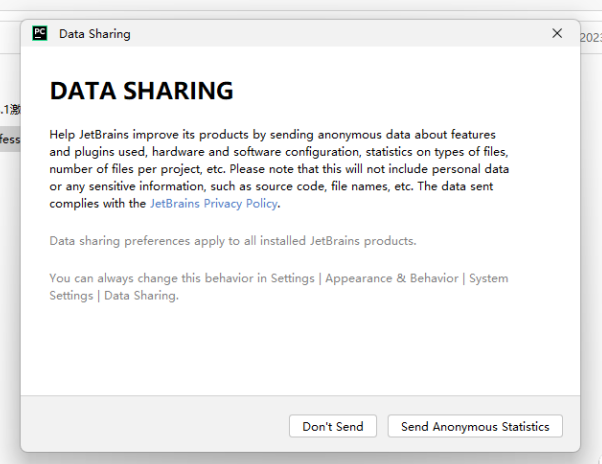Click the 'Help JetBrains improve its products' paragraph
The width and height of the screenshot is (602, 464).
pyautogui.click(x=279, y=169)
